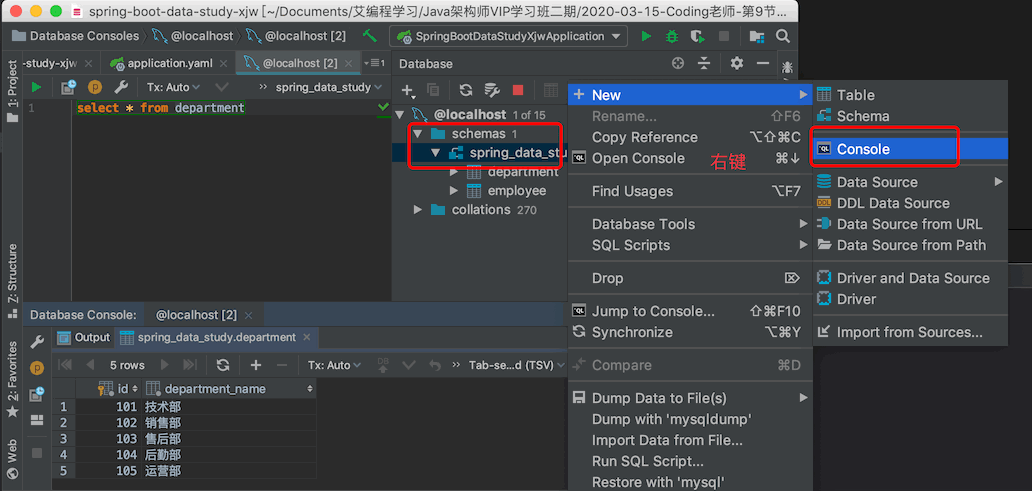Open the 2: Favorites tool window
Screen dimensions: 1032x491
click(x=12, y=380)
